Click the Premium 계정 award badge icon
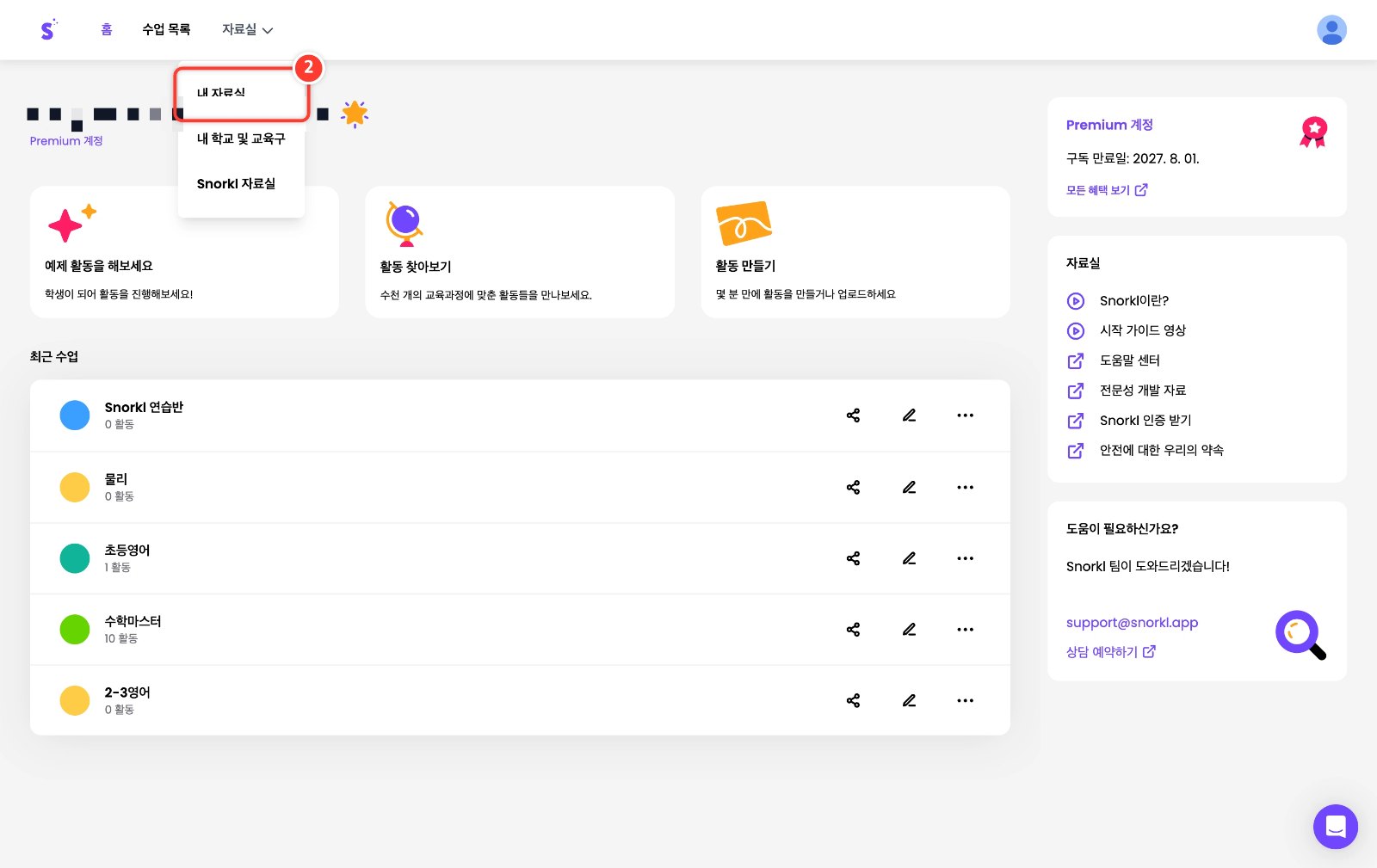Image resolution: width=1377 pixels, height=868 pixels. pyautogui.click(x=1313, y=132)
